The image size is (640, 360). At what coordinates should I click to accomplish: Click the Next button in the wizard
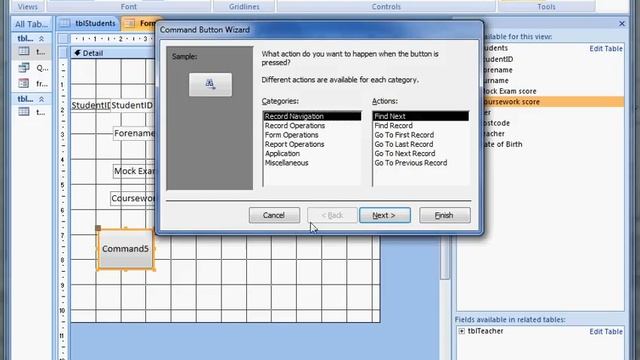point(384,215)
